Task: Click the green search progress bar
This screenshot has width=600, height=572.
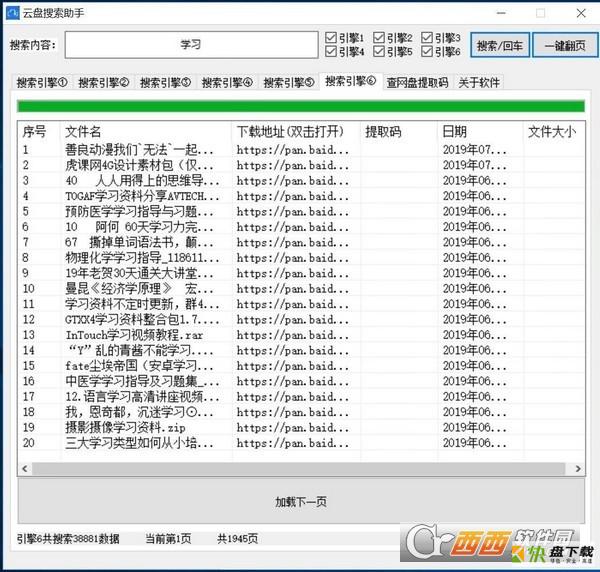Action: point(301,106)
